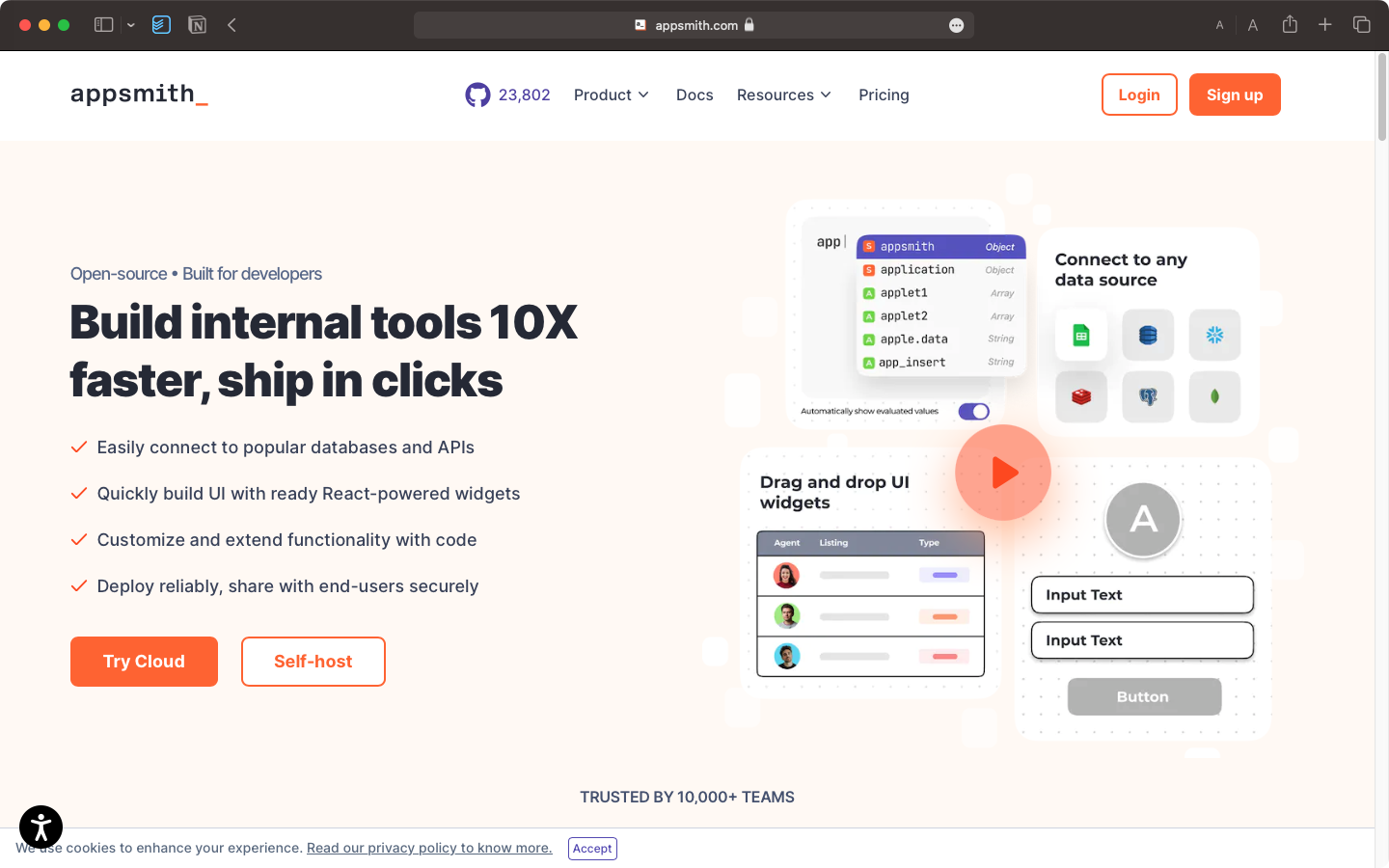Click the first agent avatar in table
Viewport: 1389px width, 868px height.
click(786, 576)
